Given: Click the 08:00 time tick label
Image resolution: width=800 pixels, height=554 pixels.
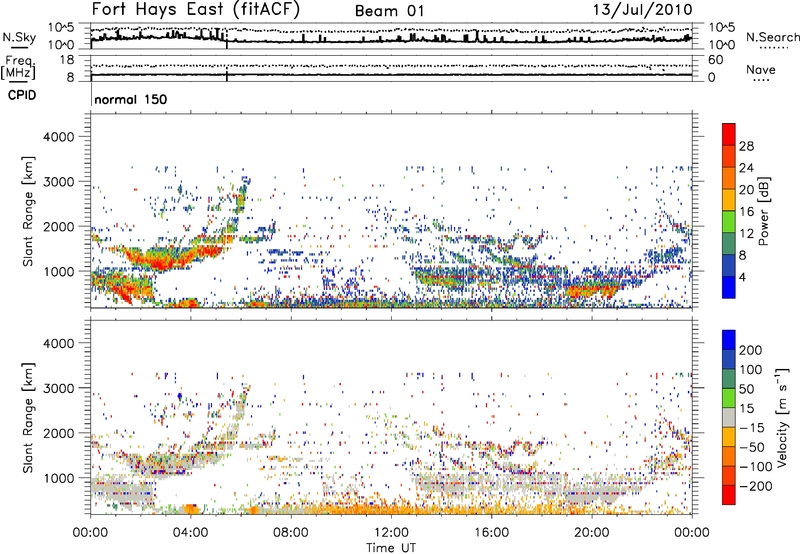Looking at the screenshot, I should pos(291,533).
